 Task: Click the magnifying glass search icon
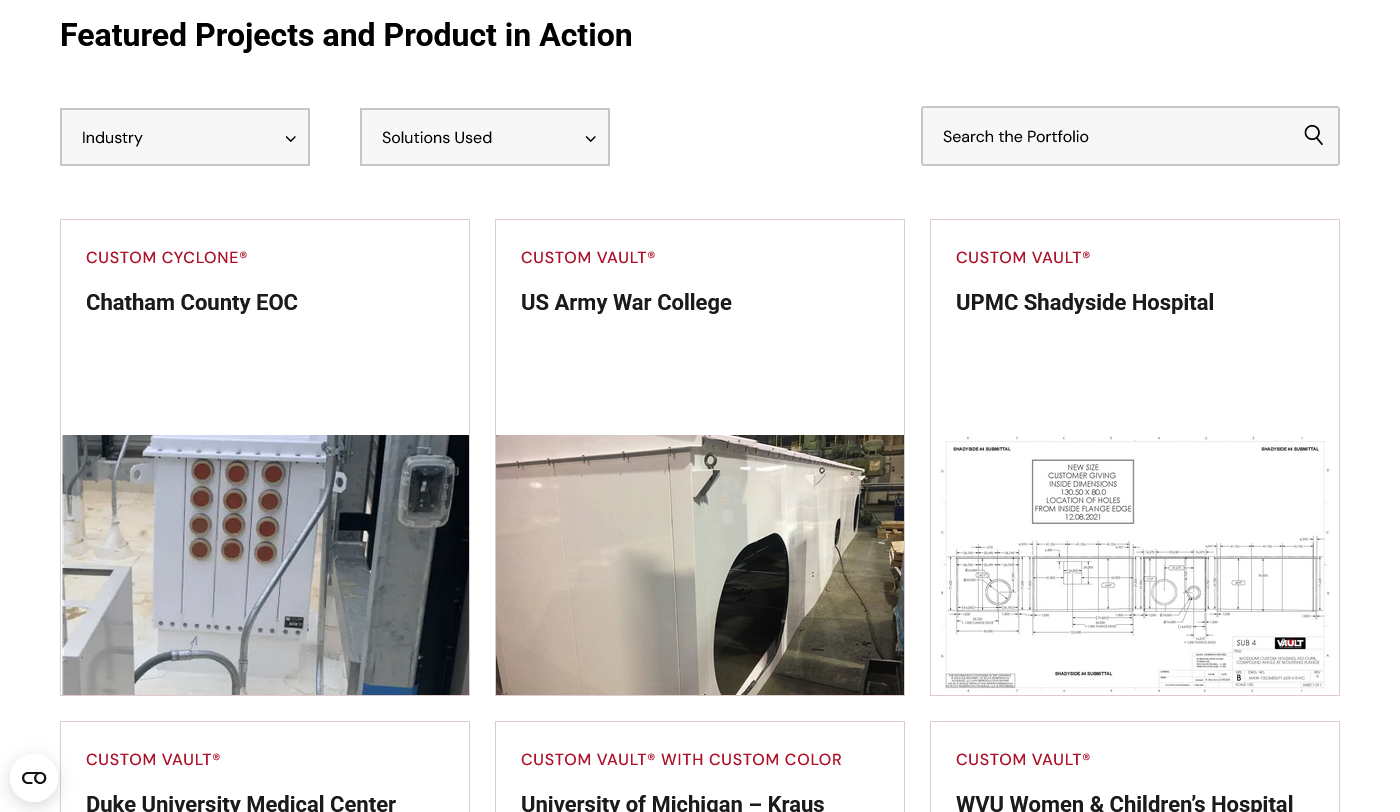tap(1313, 135)
